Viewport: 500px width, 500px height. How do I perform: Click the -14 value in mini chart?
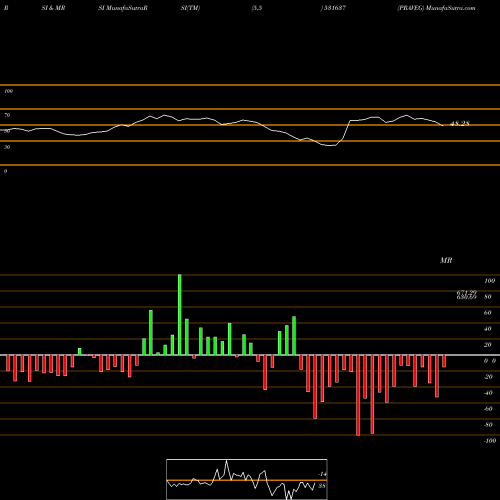pos(322,474)
